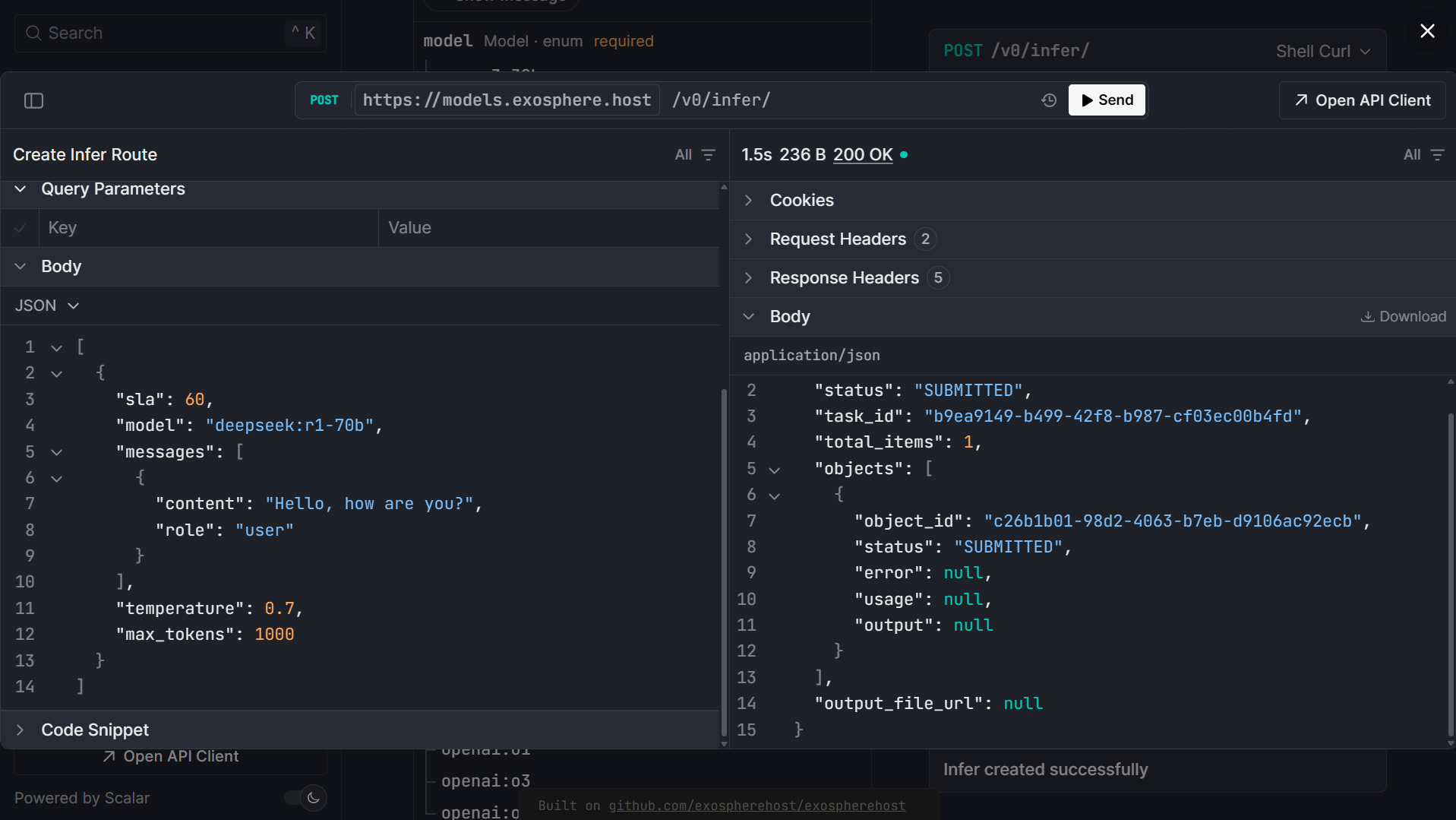This screenshot has width=1456, height=820.
Task: Click the search magnifier icon
Action: 33,33
